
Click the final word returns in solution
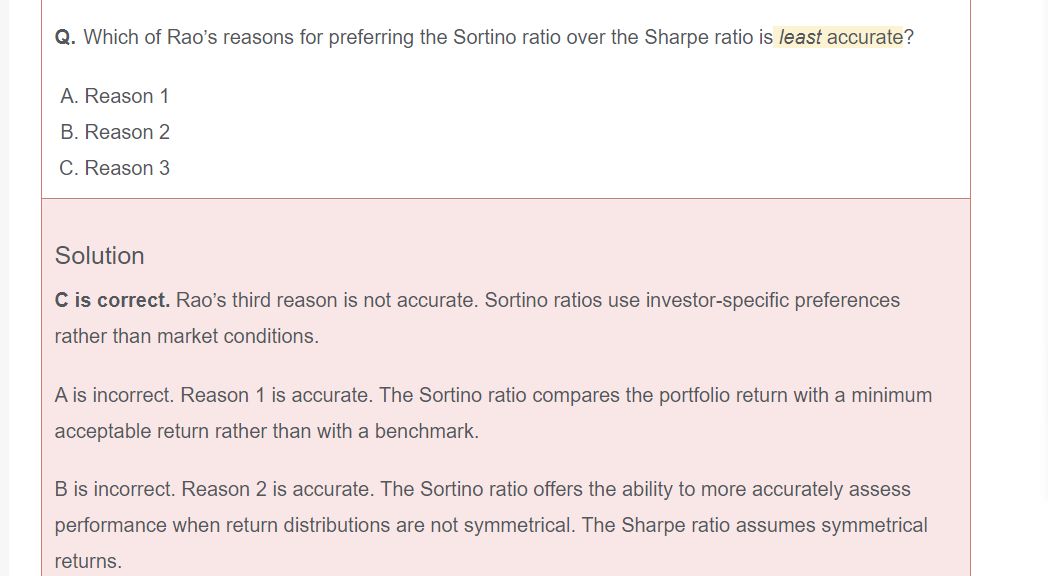click(x=88, y=561)
